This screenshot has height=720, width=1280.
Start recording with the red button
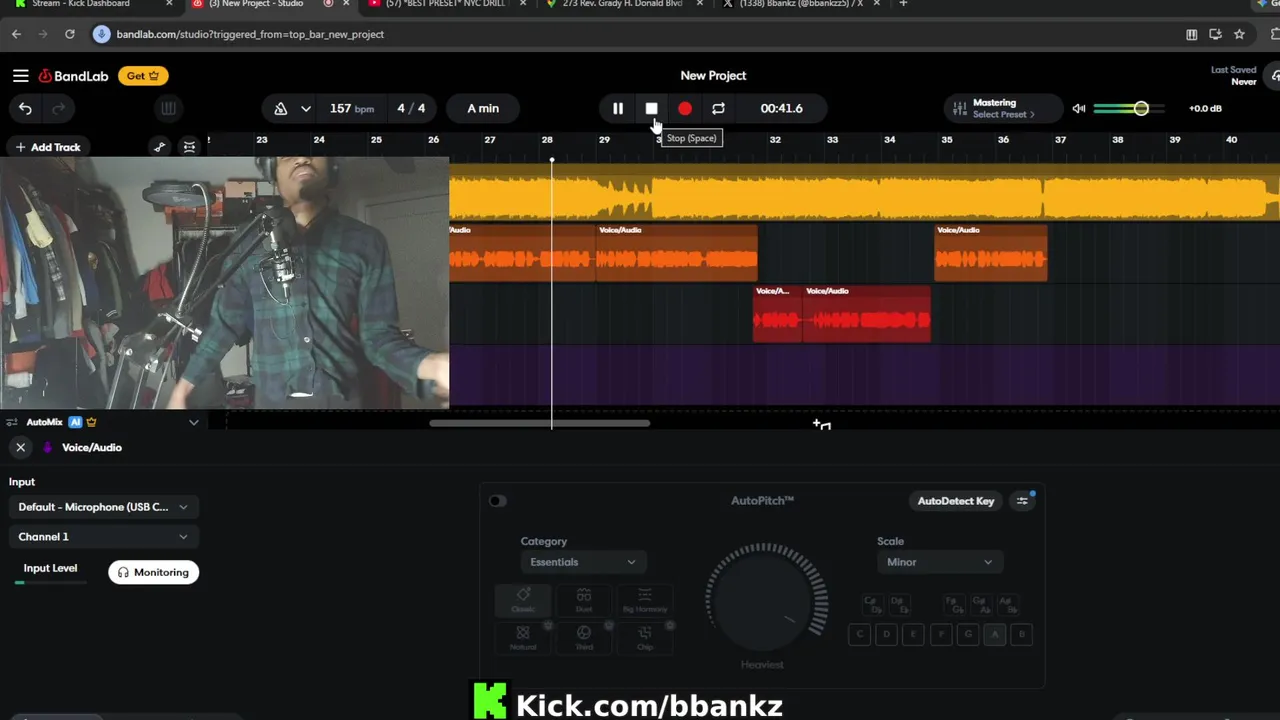(x=685, y=108)
